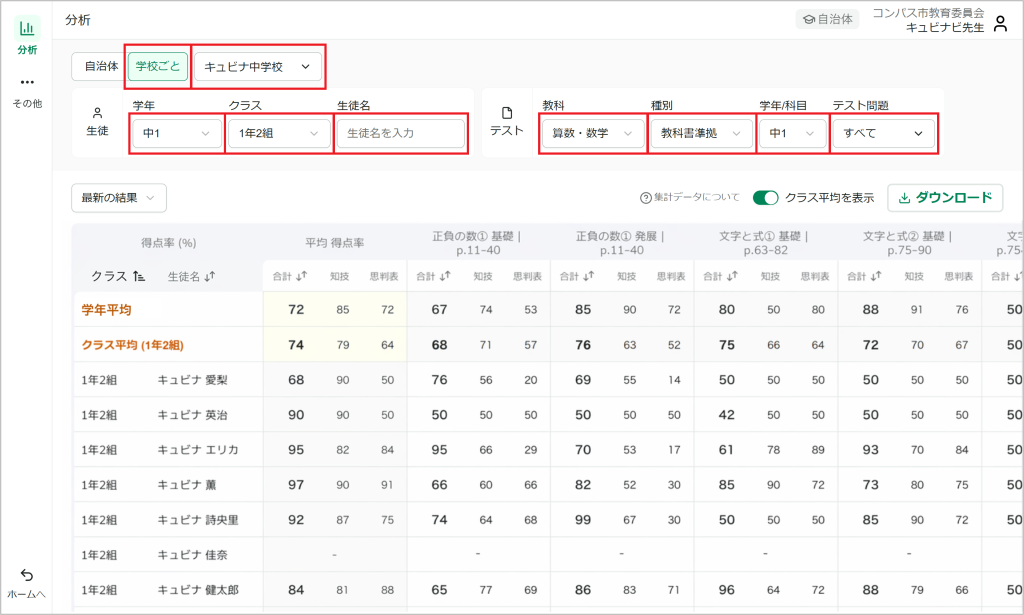Click the クラス平均 (1年2組) row label
The image size is (1024, 615).
click(133, 345)
